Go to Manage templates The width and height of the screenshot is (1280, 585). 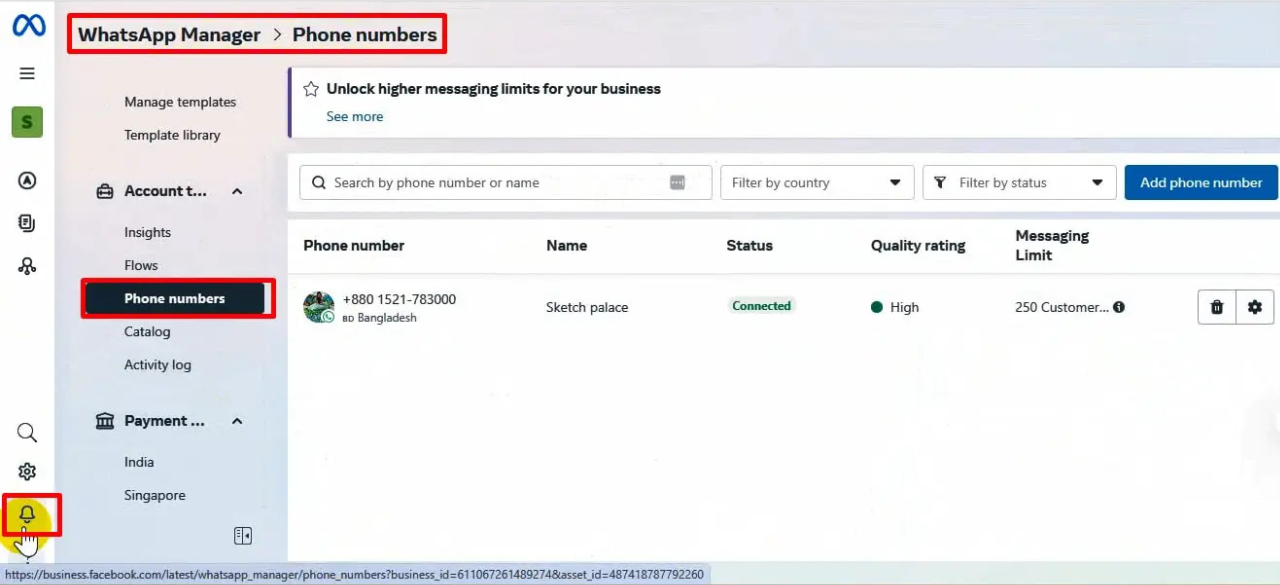180,102
